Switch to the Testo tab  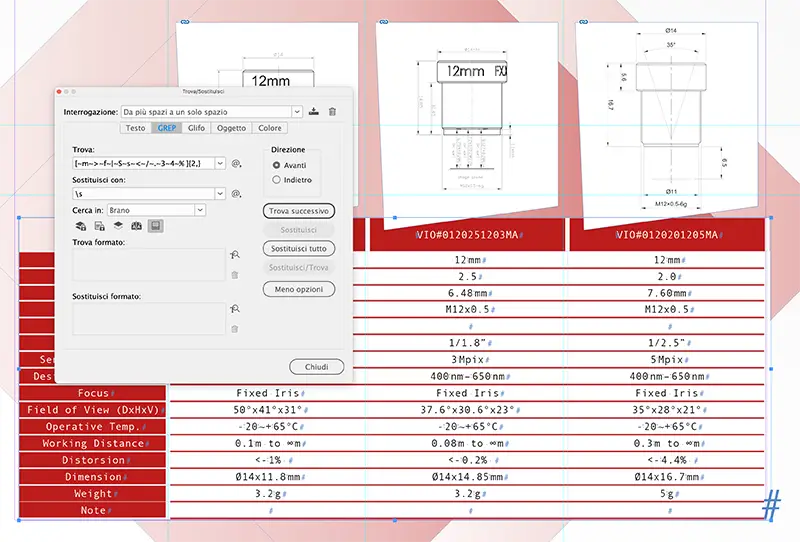(135, 128)
